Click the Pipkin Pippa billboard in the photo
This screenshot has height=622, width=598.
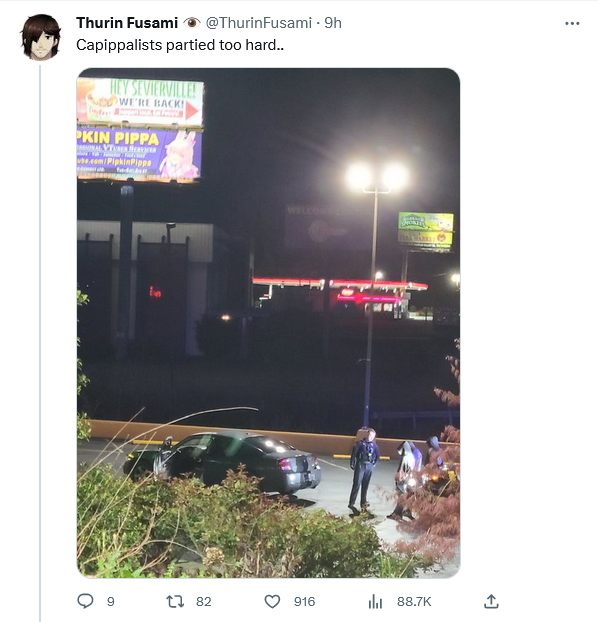pyautogui.click(x=140, y=155)
